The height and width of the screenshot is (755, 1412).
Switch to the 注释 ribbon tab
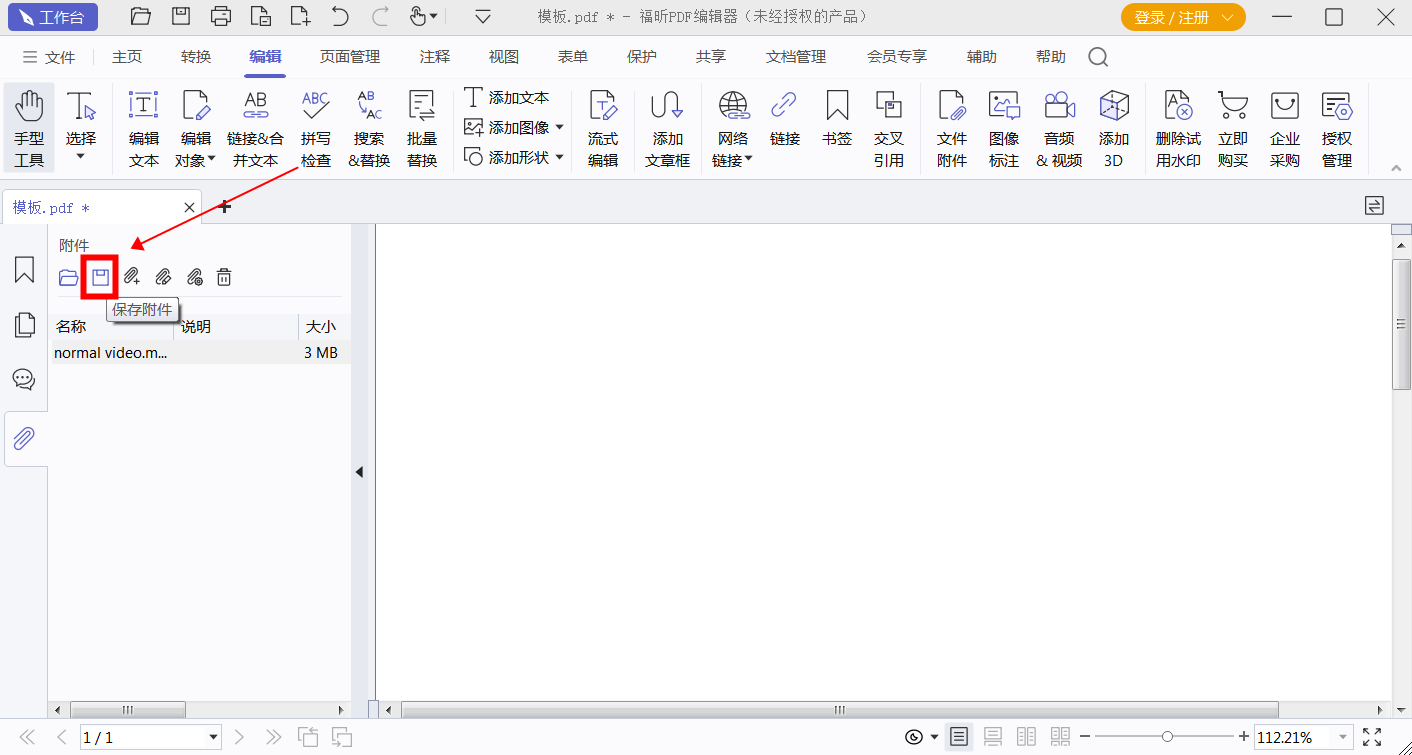pos(434,57)
